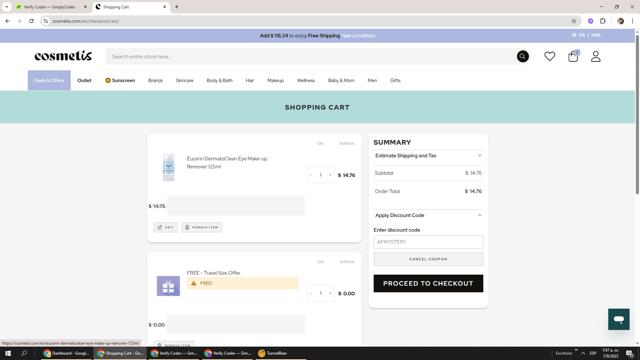Open the Gifts menu

click(395, 80)
